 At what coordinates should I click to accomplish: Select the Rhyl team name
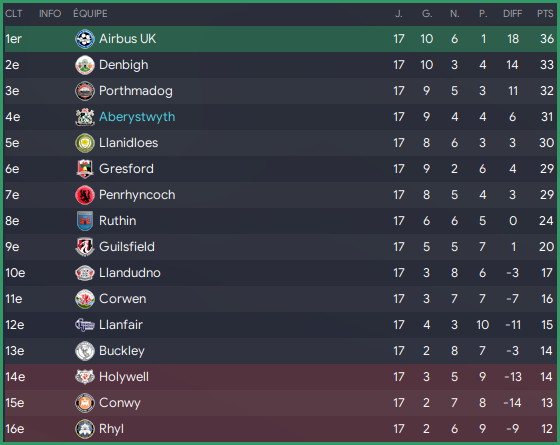click(x=111, y=429)
